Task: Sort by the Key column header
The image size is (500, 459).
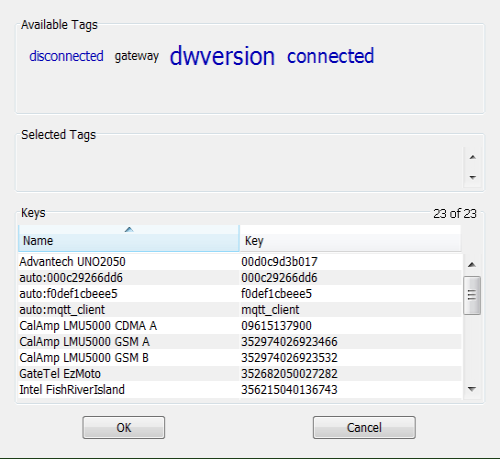Action: tap(350, 238)
